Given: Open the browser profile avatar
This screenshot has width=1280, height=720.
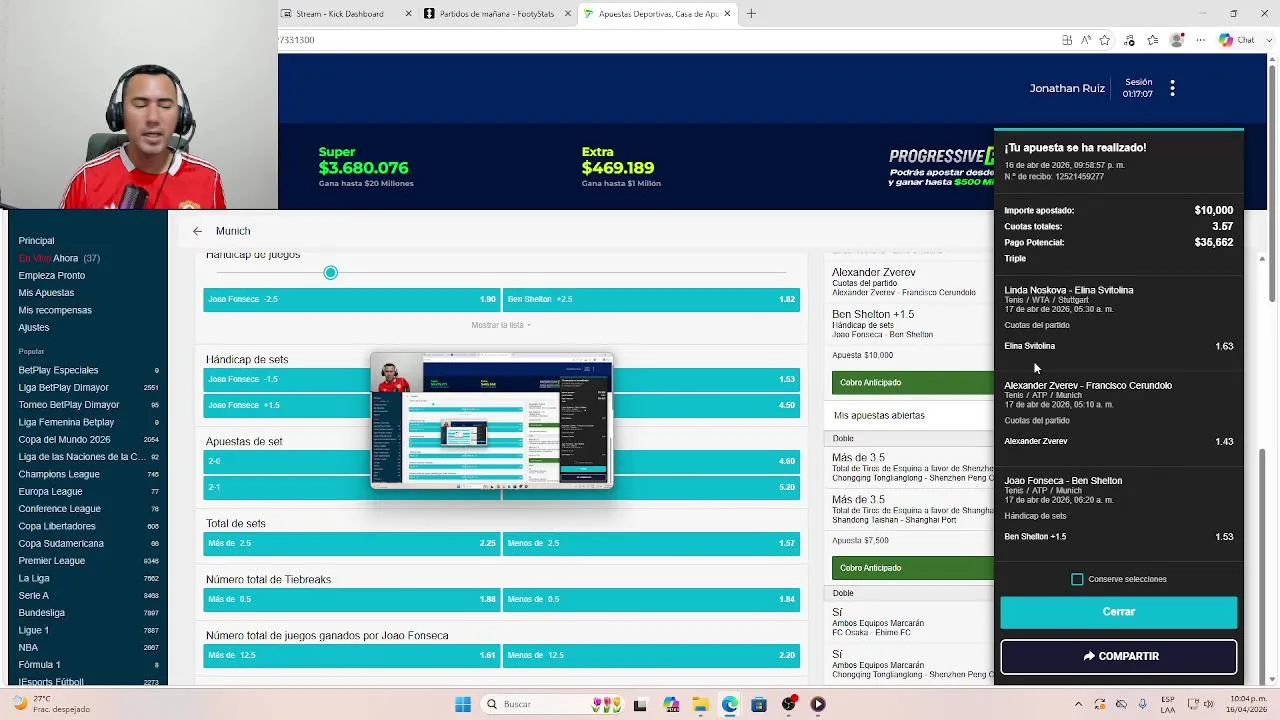Looking at the screenshot, I should [1177, 40].
